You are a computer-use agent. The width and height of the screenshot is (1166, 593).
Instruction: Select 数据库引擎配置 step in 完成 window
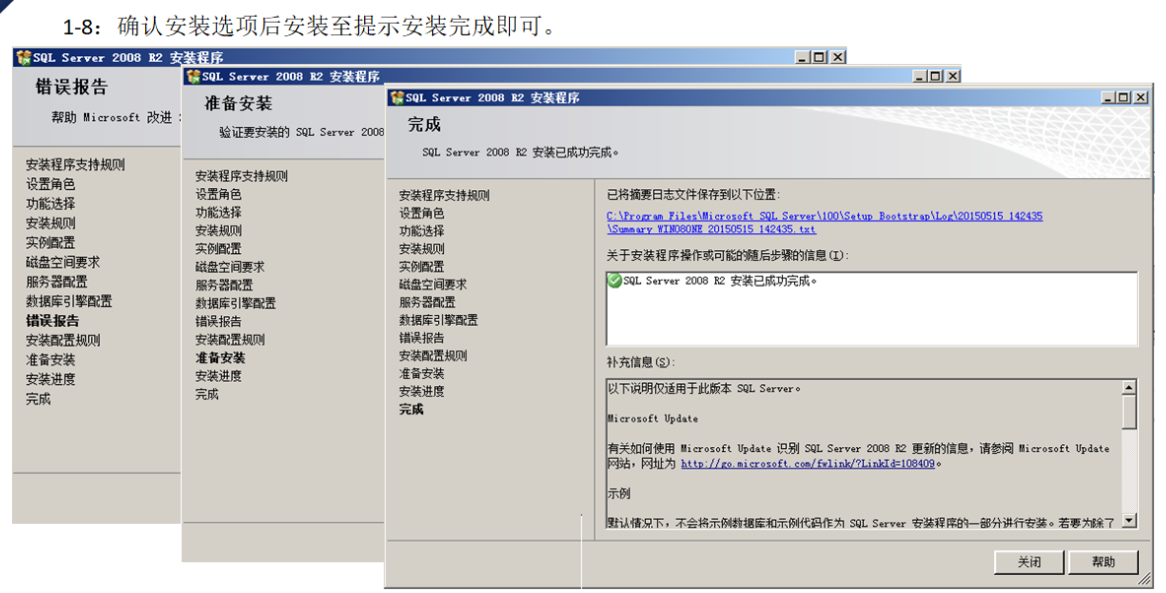click(x=439, y=320)
